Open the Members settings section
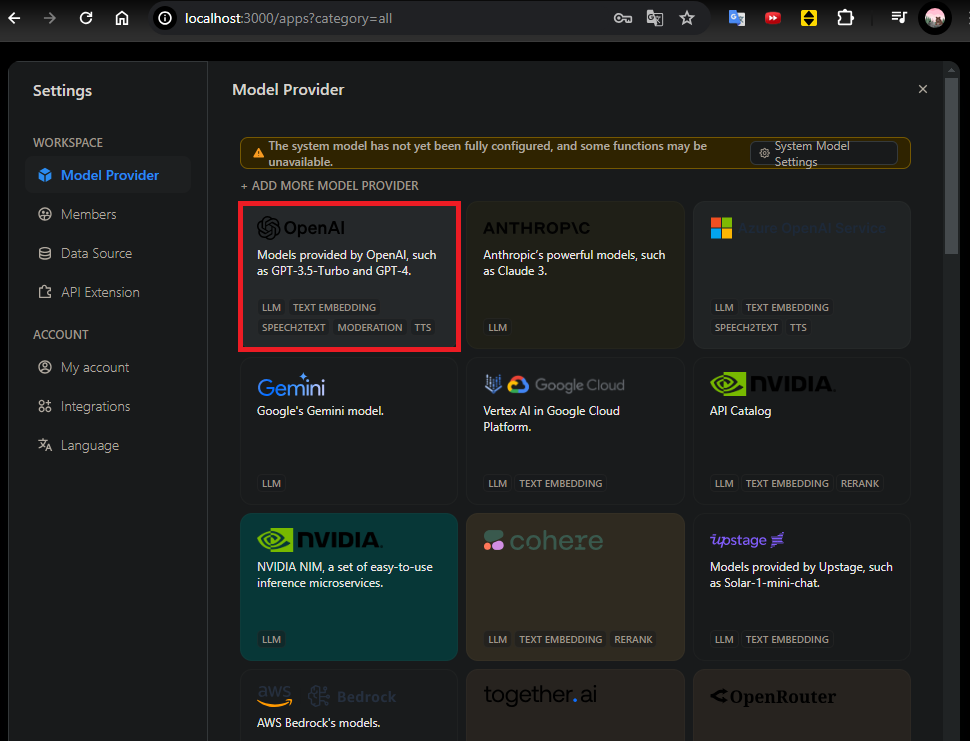The height and width of the screenshot is (741, 970). click(x=108, y=214)
